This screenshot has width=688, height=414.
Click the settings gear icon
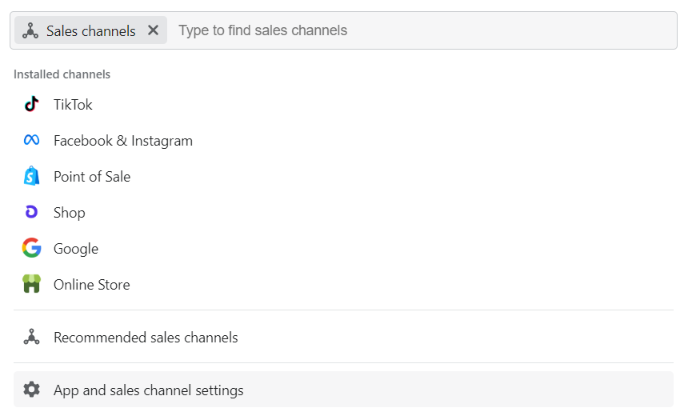32,390
